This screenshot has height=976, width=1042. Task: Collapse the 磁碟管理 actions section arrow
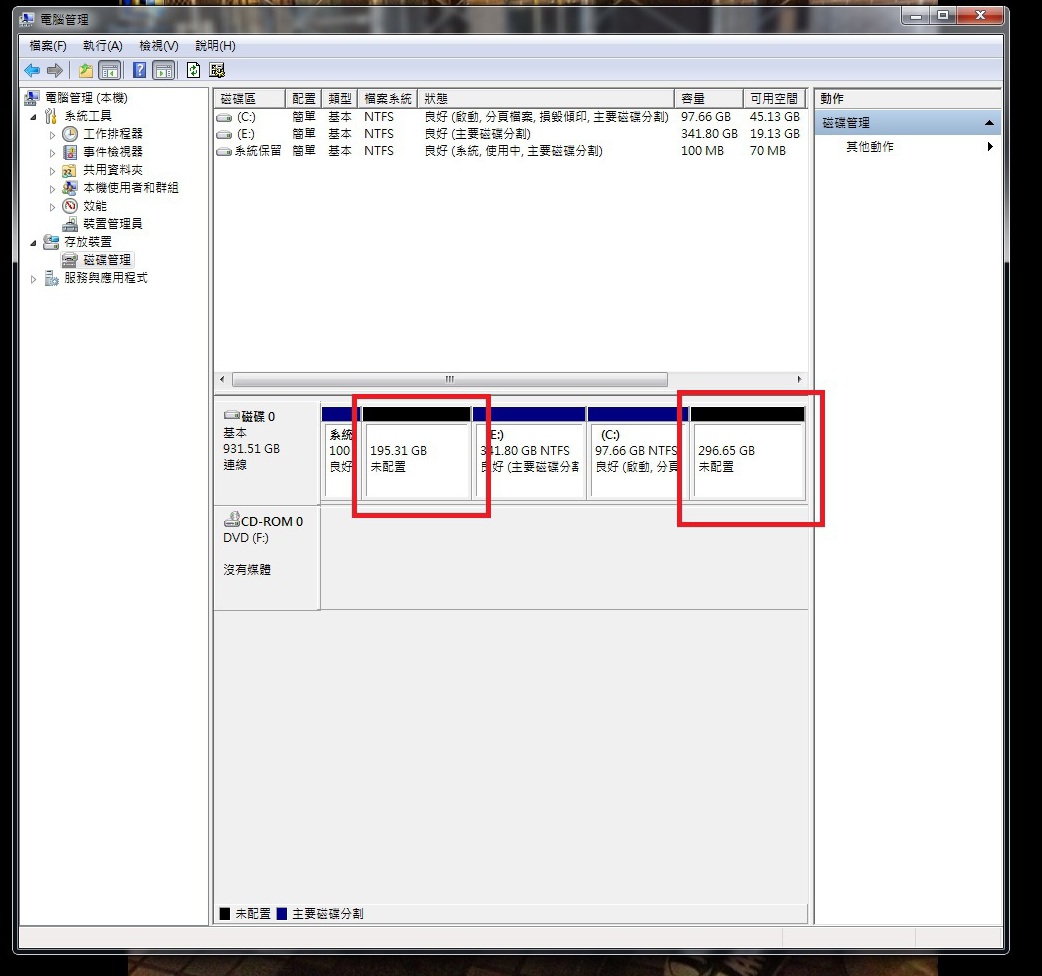[989, 123]
